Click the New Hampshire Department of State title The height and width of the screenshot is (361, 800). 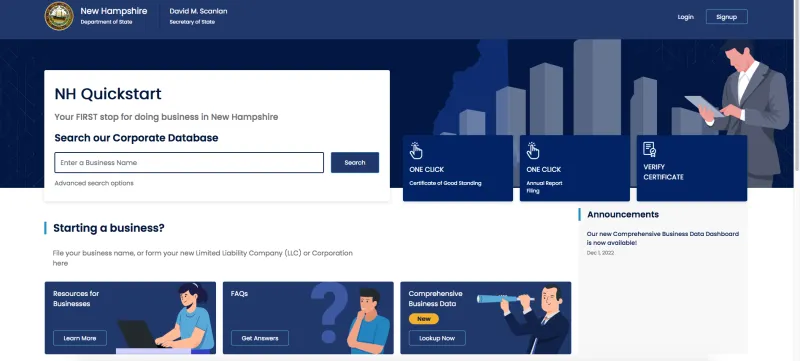point(113,16)
